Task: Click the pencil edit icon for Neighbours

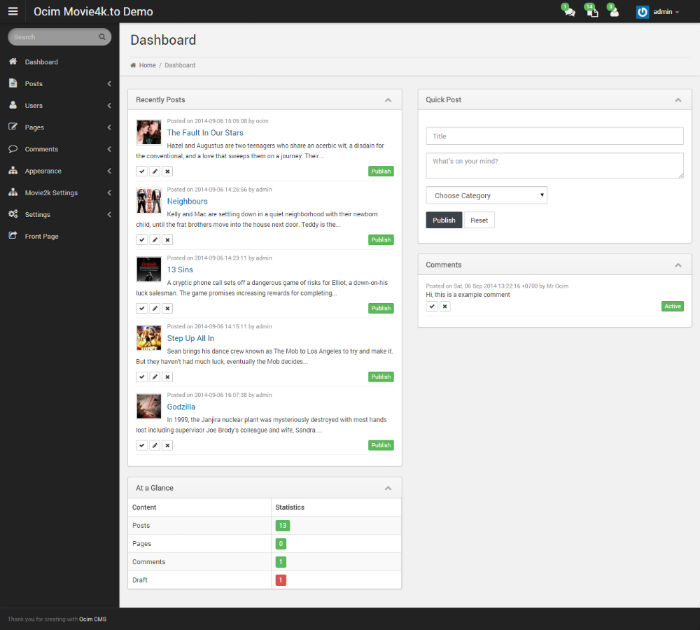Action: 154,240
